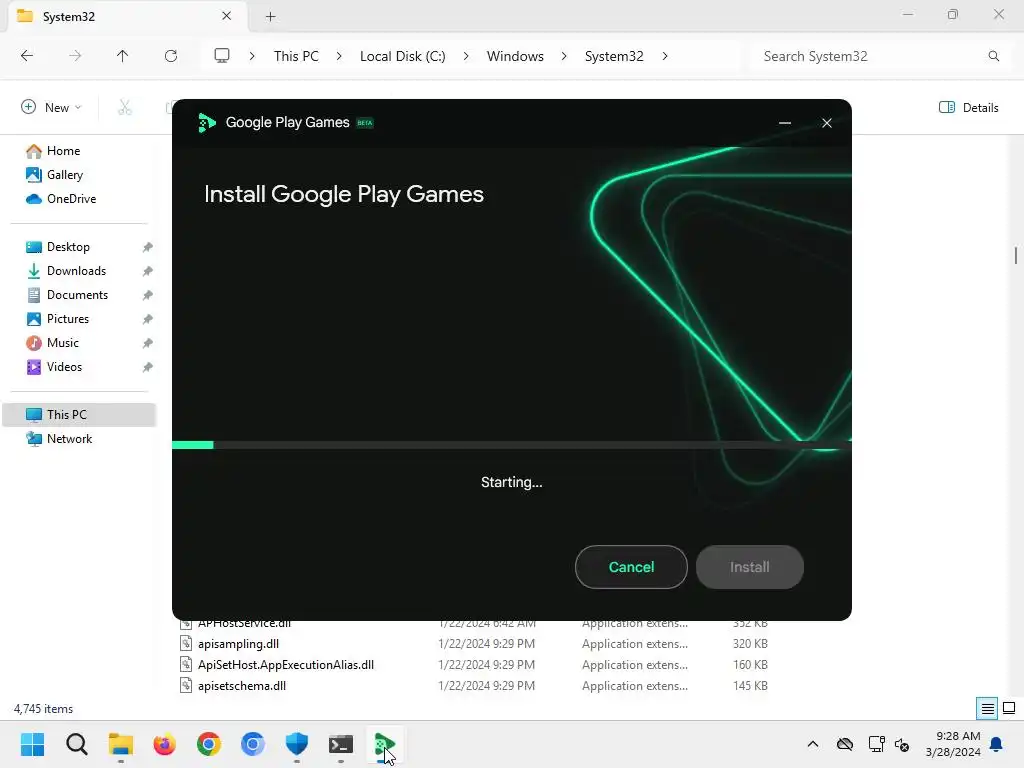Open Documents quick access folder
Screen dimensions: 1024x768
point(77,295)
